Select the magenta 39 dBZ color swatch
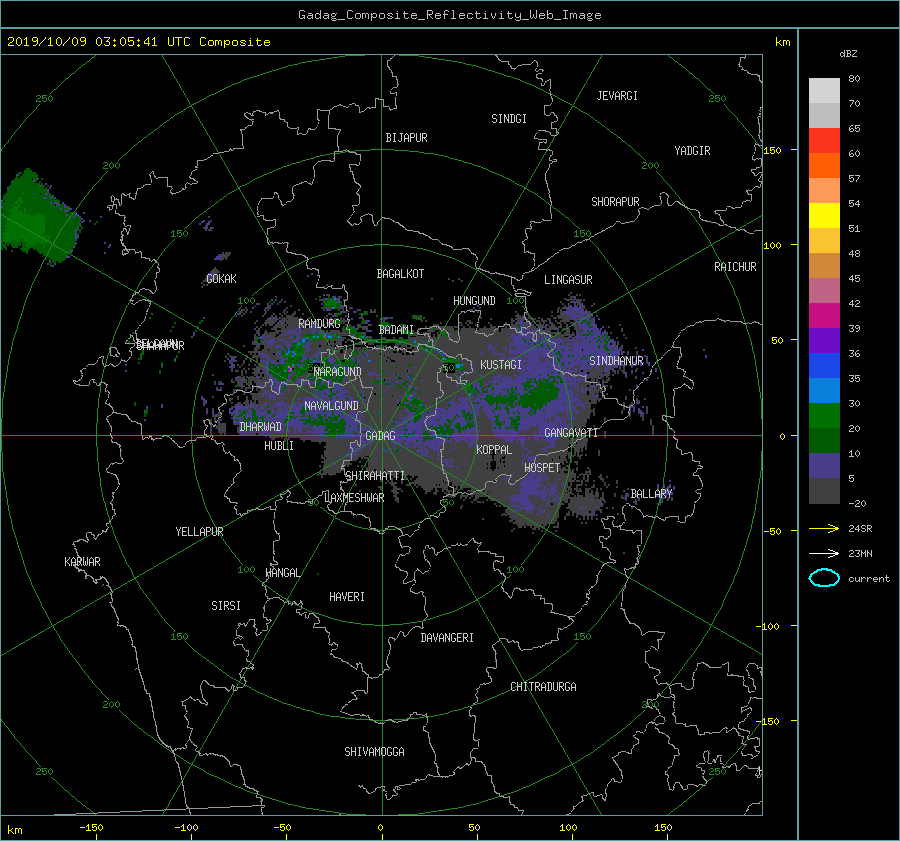The width and height of the screenshot is (900, 841). (x=824, y=315)
